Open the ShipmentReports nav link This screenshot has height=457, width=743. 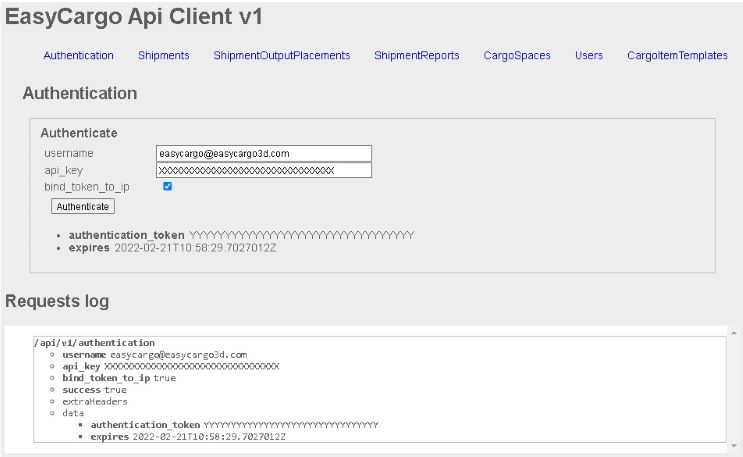(x=417, y=55)
